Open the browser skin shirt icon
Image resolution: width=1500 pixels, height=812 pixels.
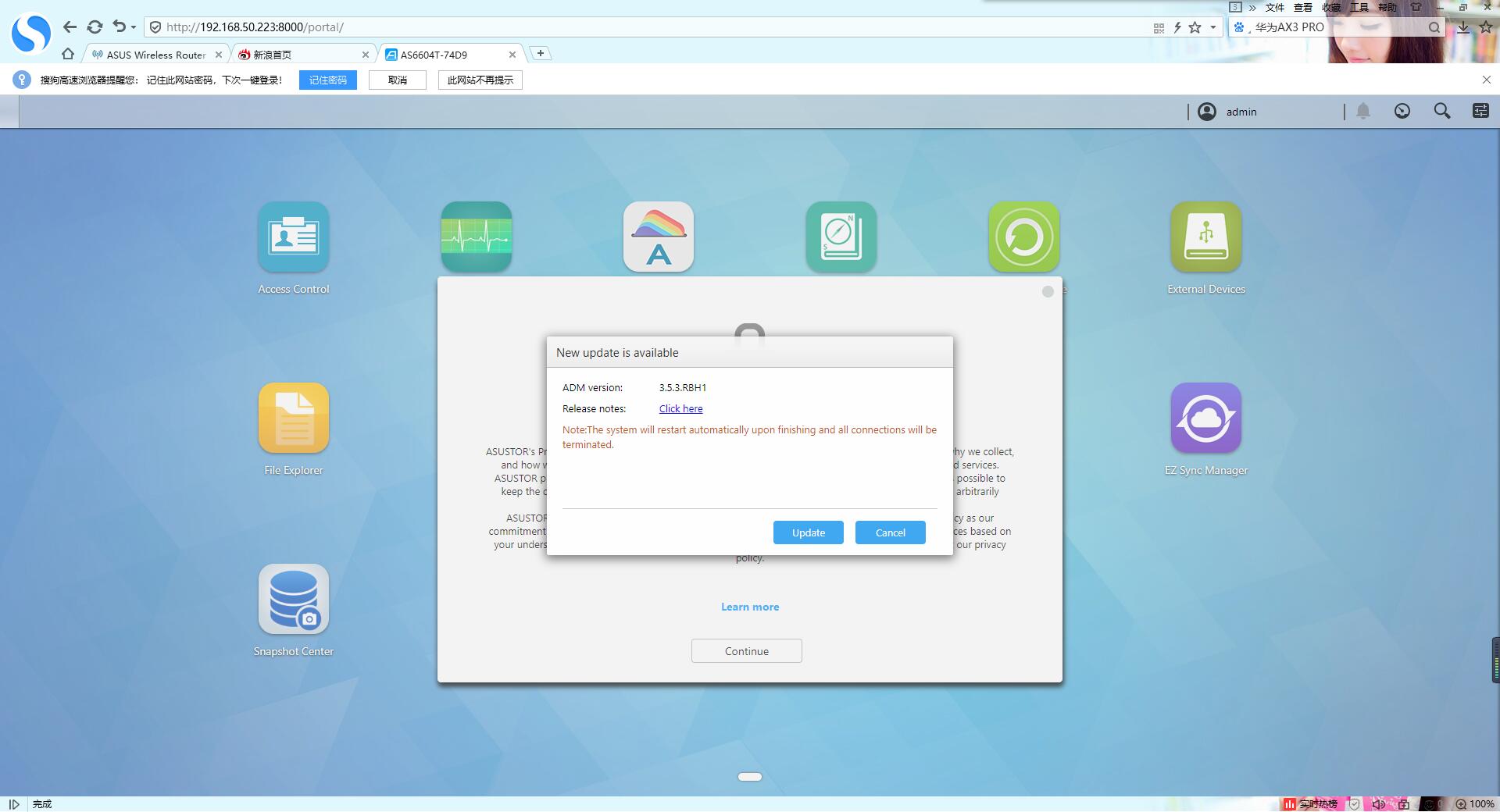tap(1416, 7)
